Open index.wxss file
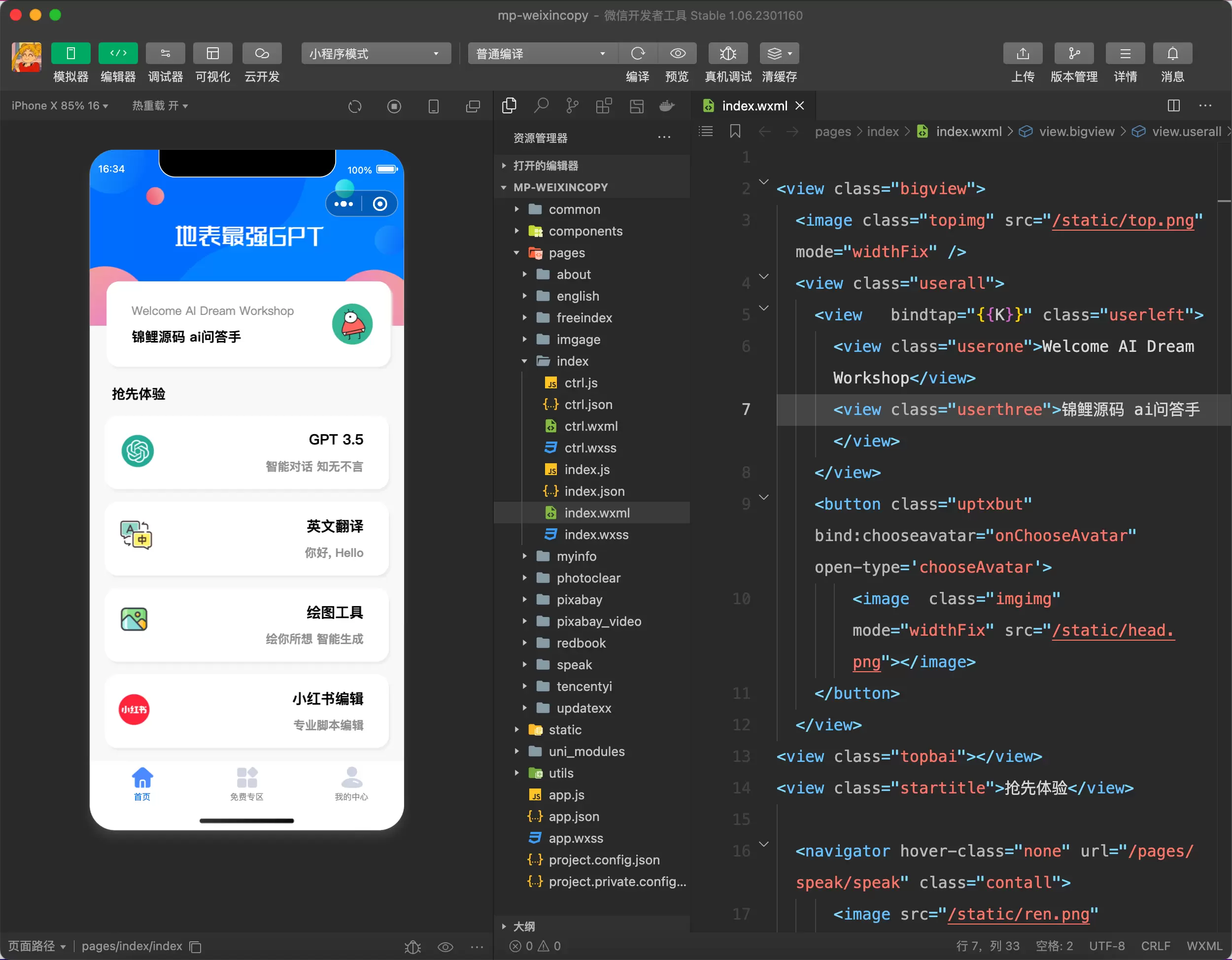 tap(592, 535)
